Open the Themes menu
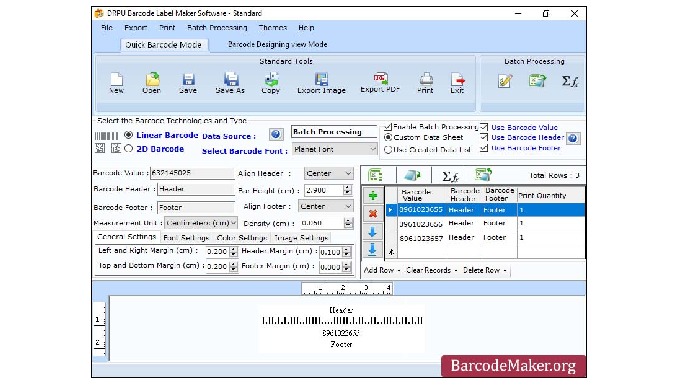The width and height of the screenshot is (680, 390). [273, 27]
